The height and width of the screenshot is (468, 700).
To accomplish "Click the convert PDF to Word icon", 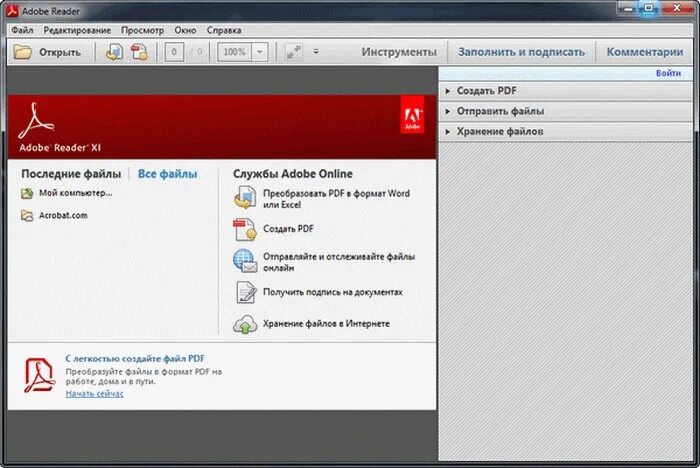I will [245, 197].
